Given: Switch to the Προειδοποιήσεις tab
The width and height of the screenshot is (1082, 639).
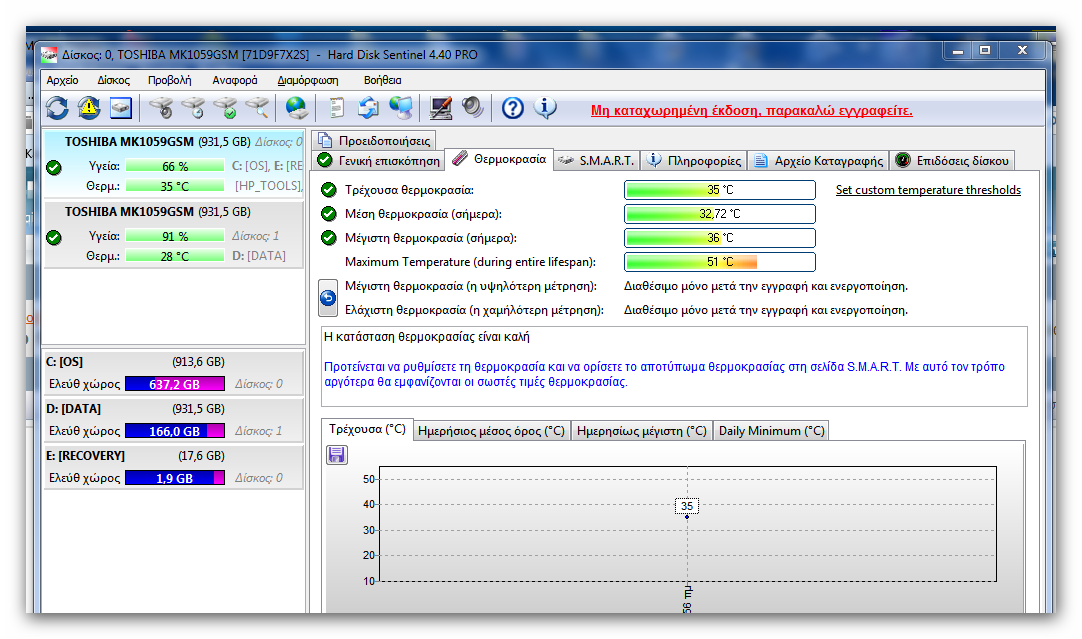Looking at the screenshot, I should point(373,141).
